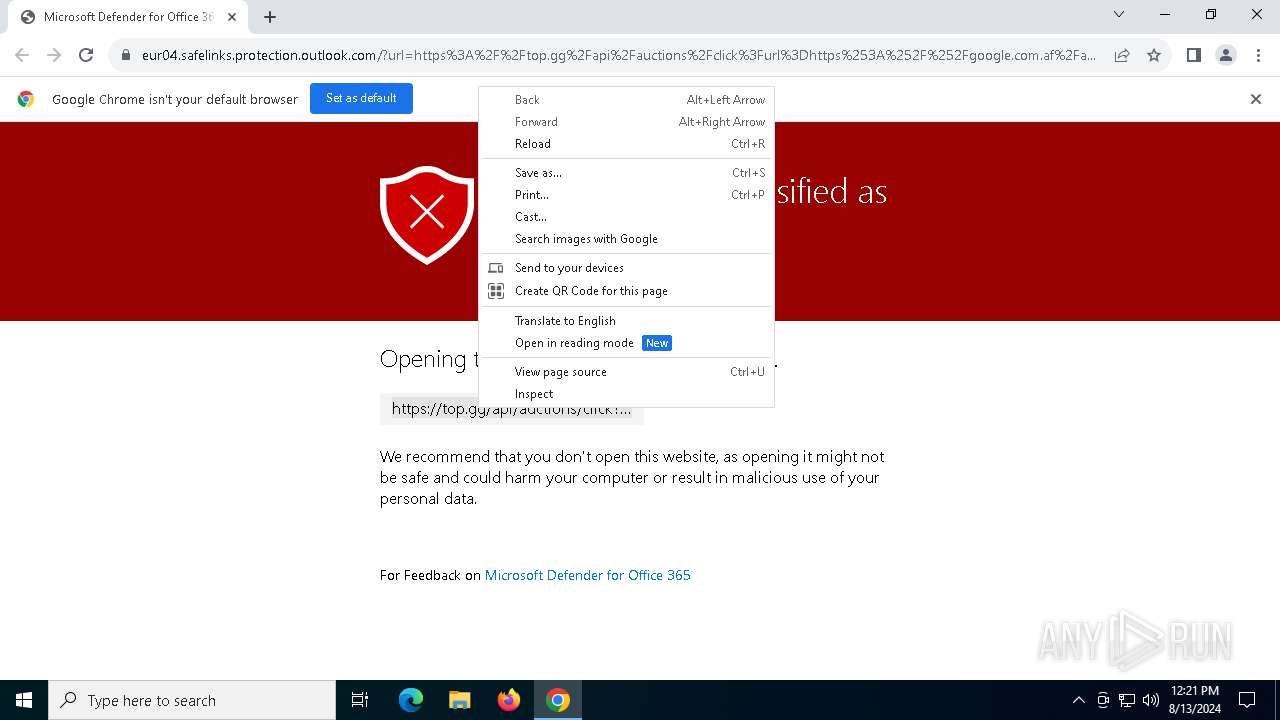Select Translate to English
Image resolution: width=1280 pixels, height=720 pixels.
click(626, 321)
